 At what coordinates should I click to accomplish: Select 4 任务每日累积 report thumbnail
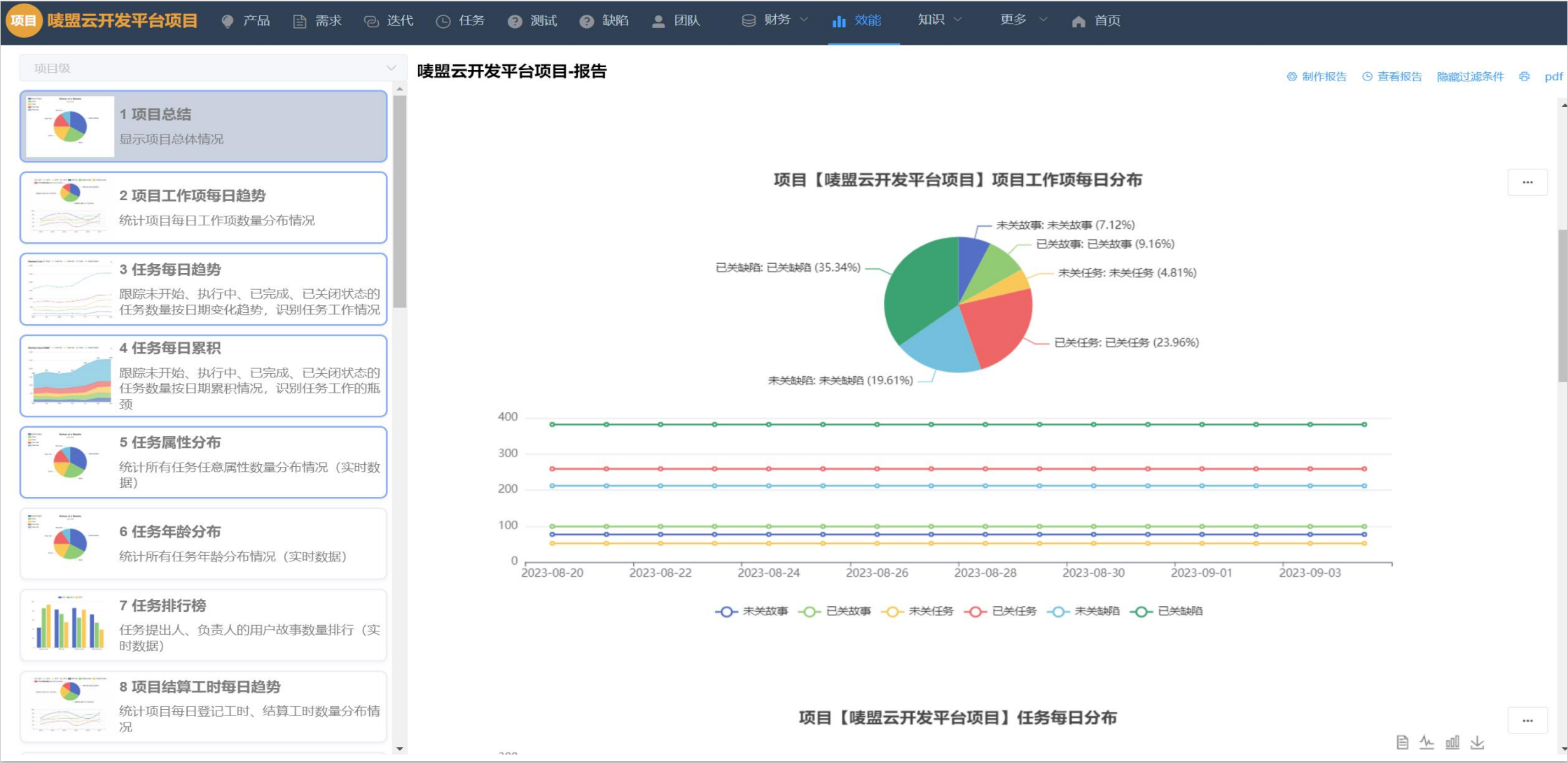coord(203,376)
